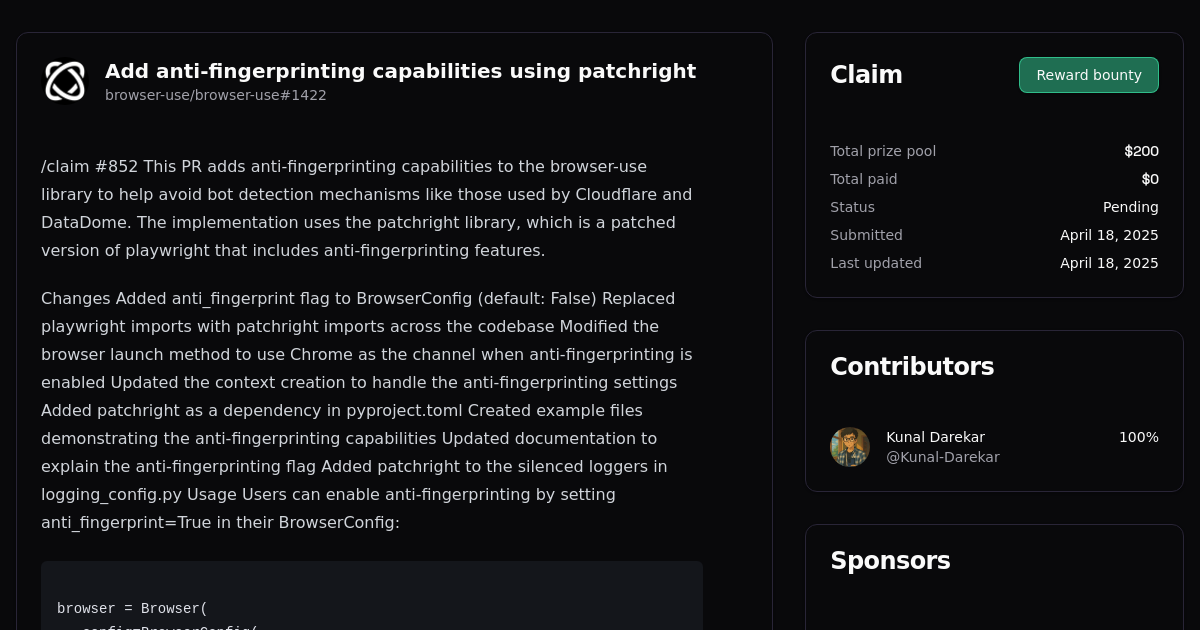Open the browser-use/browser-use#1422 repository link

pyautogui.click(x=215, y=95)
